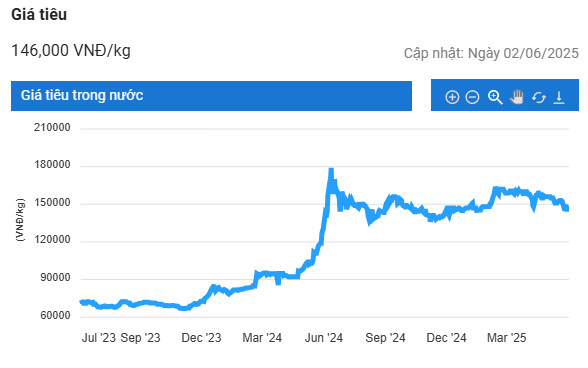The image size is (588, 368).
Task: Click the Jul '23 x-axis label
Action: (x=99, y=338)
